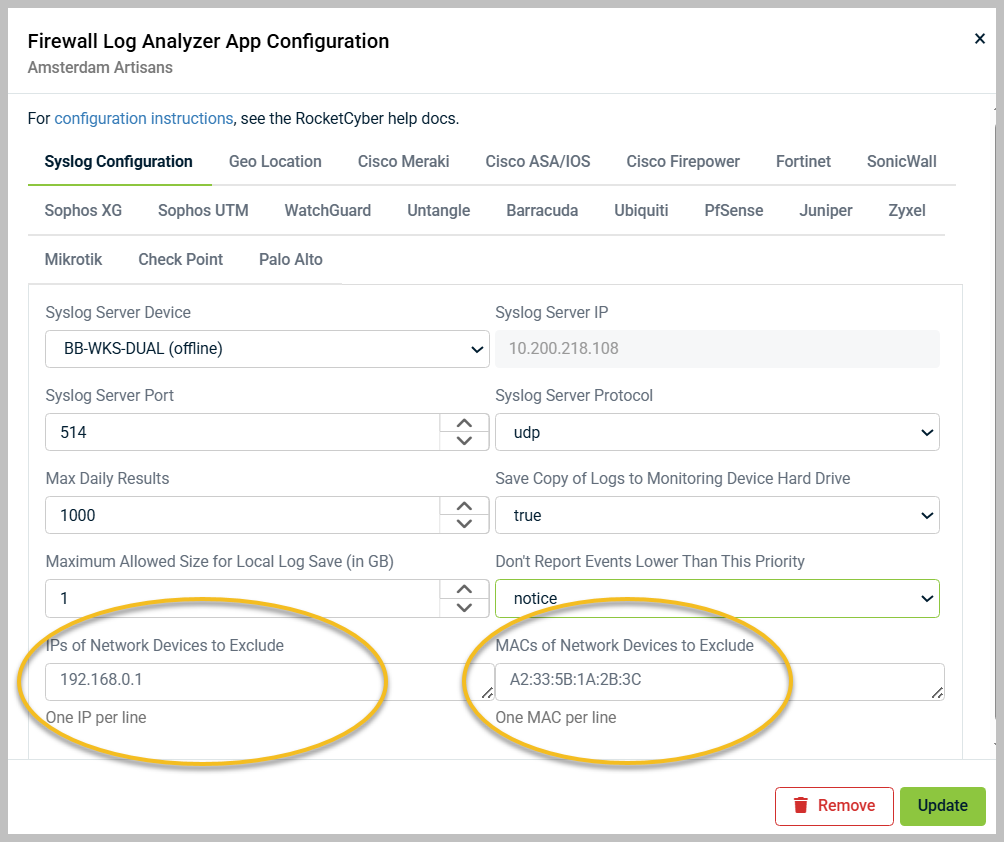Increase the Maximum Allowed Size value
This screenshot has width=1004, height=842.
click(464, 590)
